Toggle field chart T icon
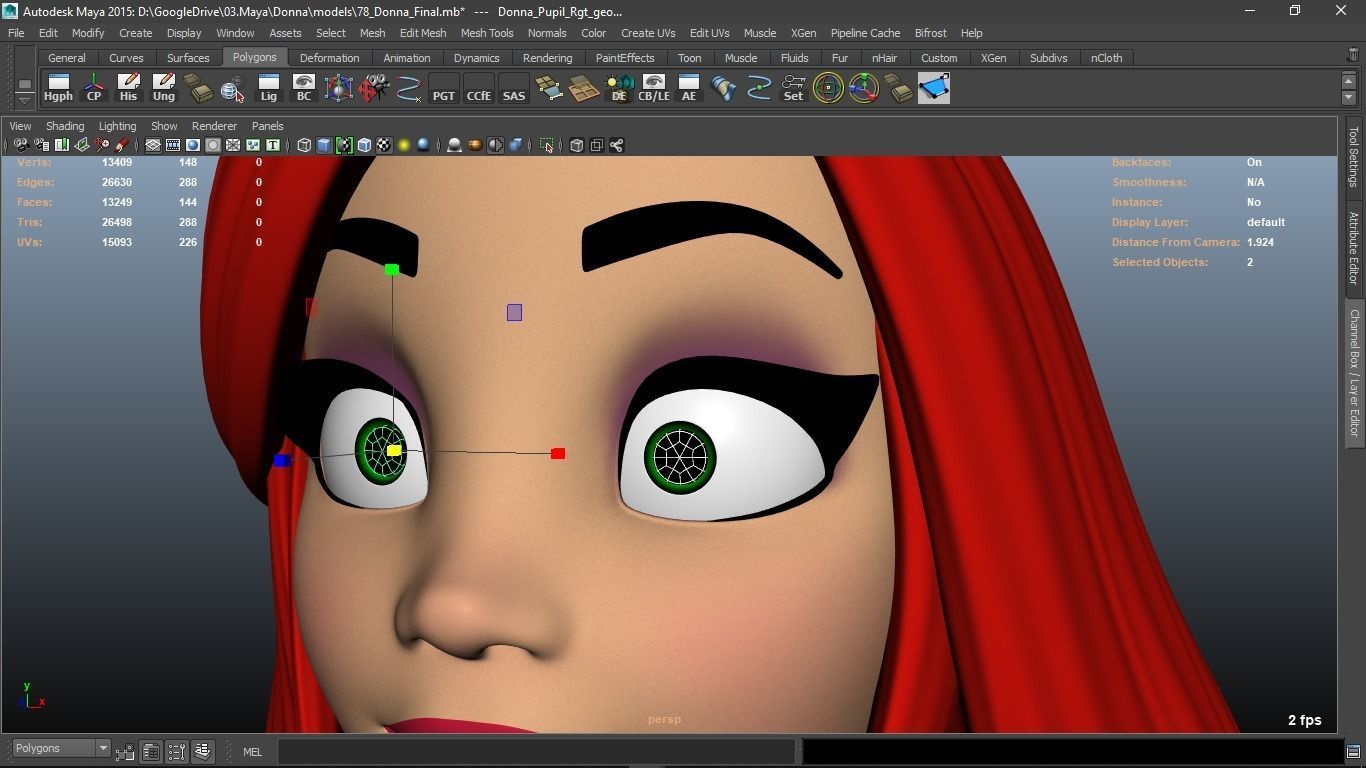 [272, 145]
